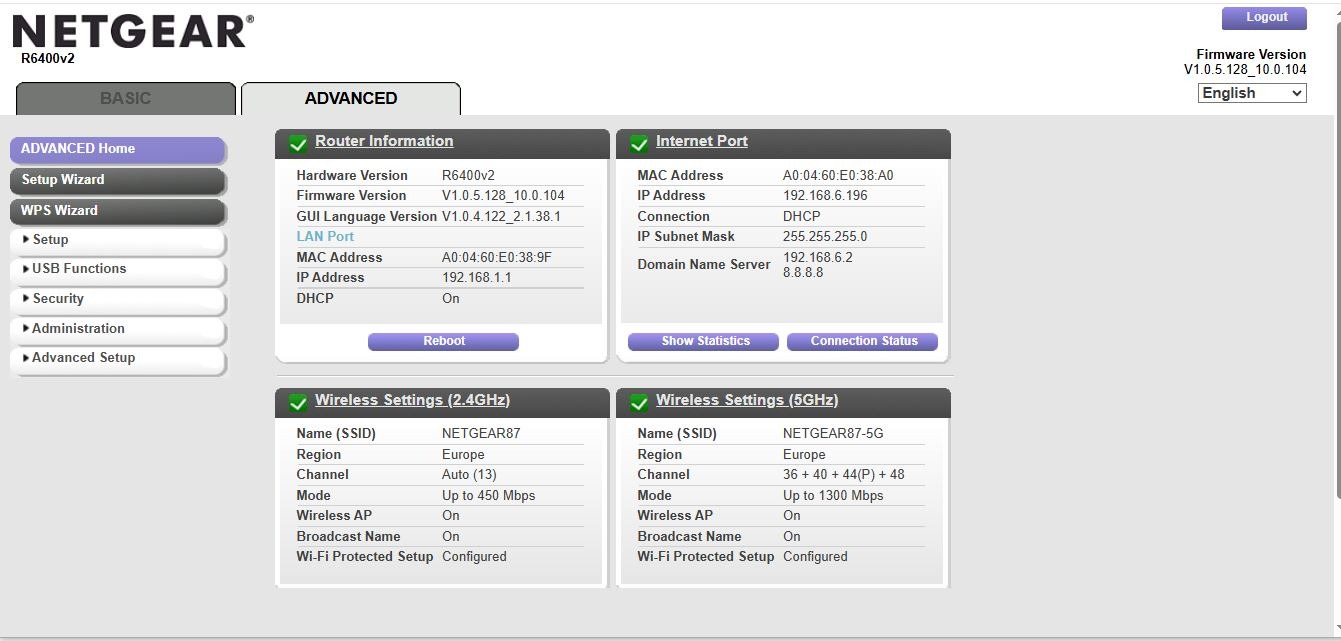
Task: Click the DNS server value 192.168.6.2
Action: 818,257
